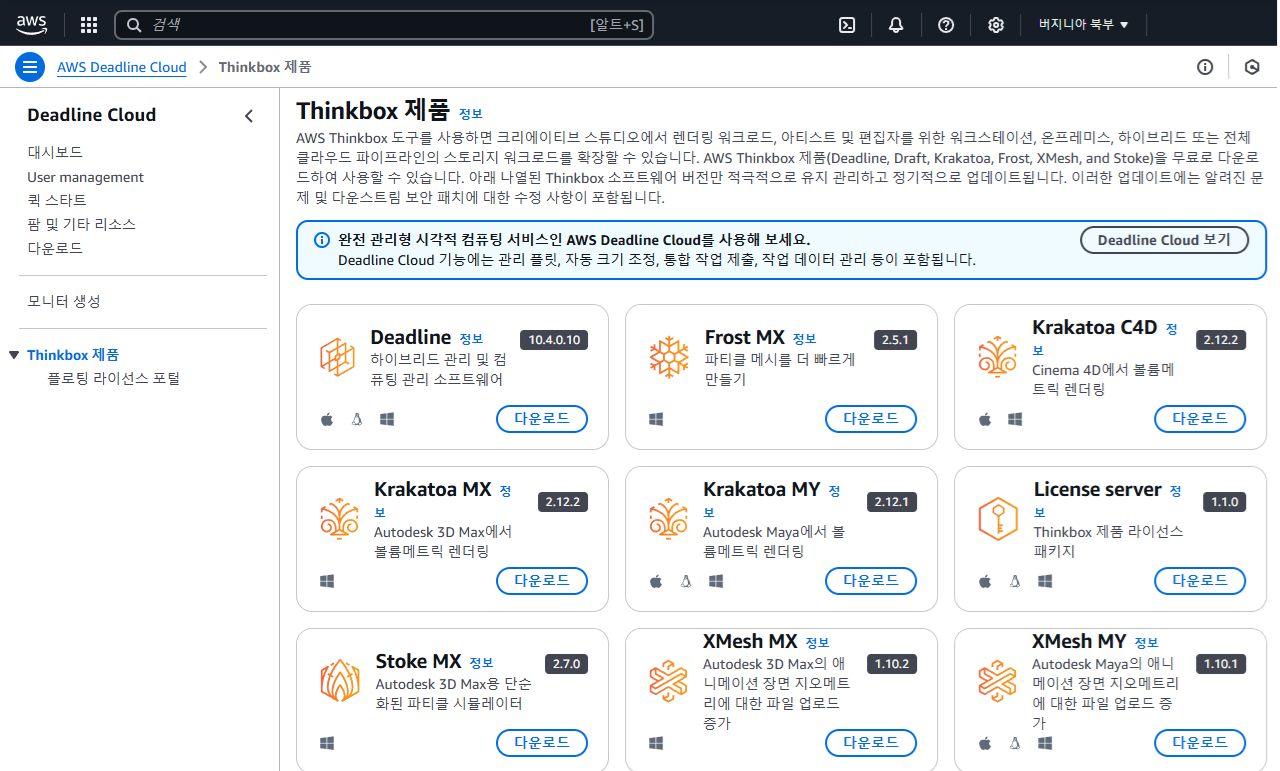
Task: Open 대시보드 in the sidebar
Action: click(55, 152)
